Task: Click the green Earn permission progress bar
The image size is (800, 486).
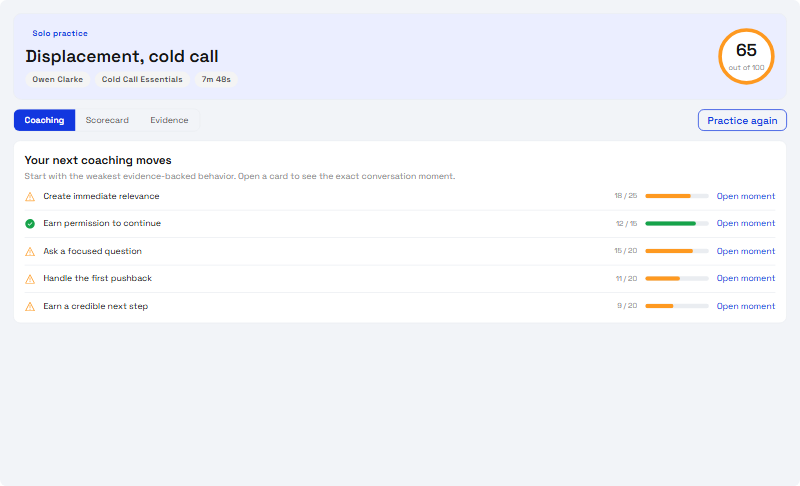Action: (677, 223)
